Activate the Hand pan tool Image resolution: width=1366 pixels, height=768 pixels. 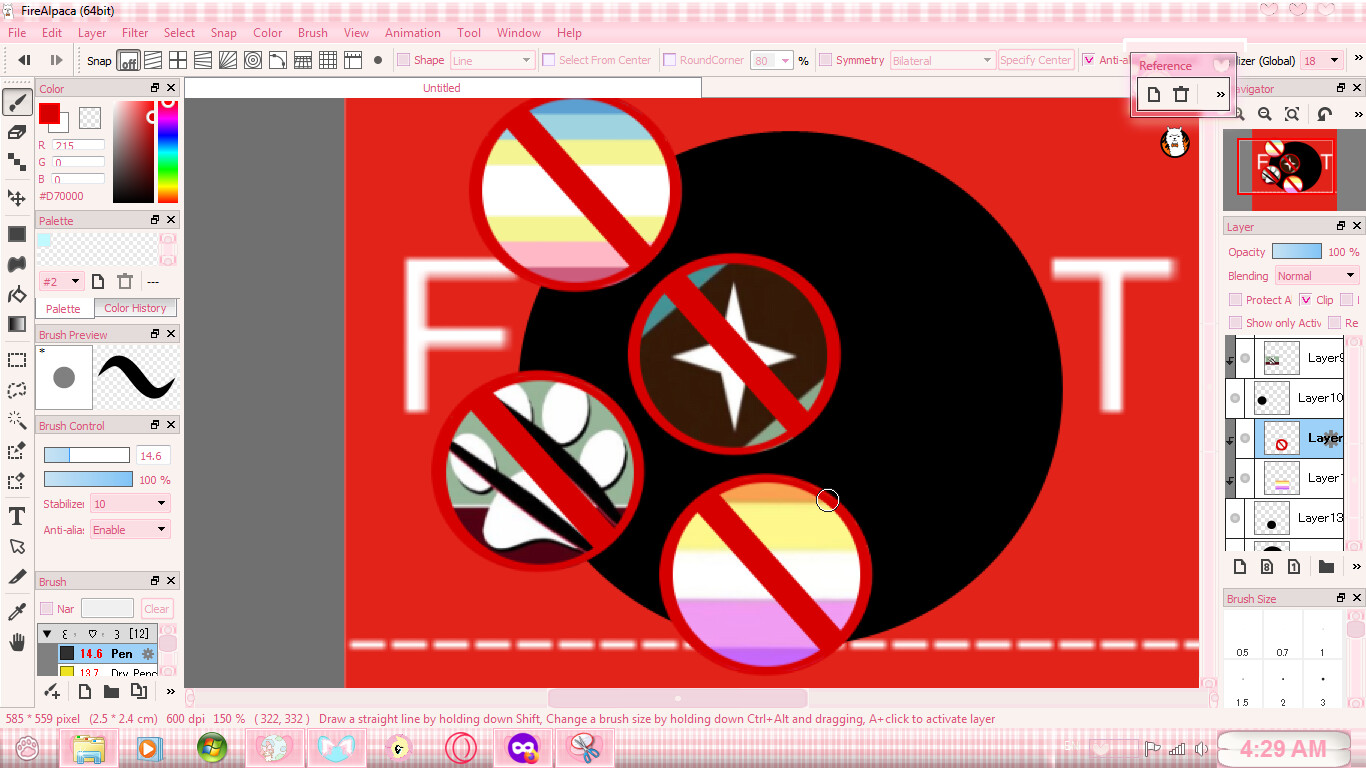[17, 643]
